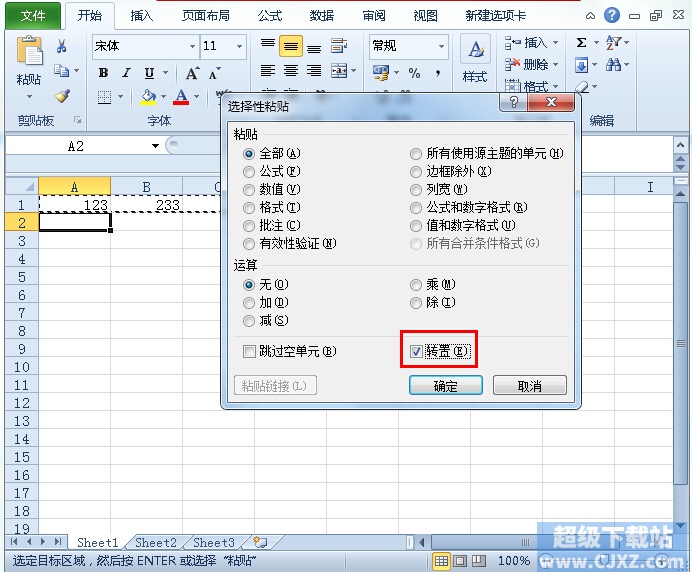This screenshot has height=572, width=692.
Task: Select the 批注(C) paste option
Action: click(272, 226)
